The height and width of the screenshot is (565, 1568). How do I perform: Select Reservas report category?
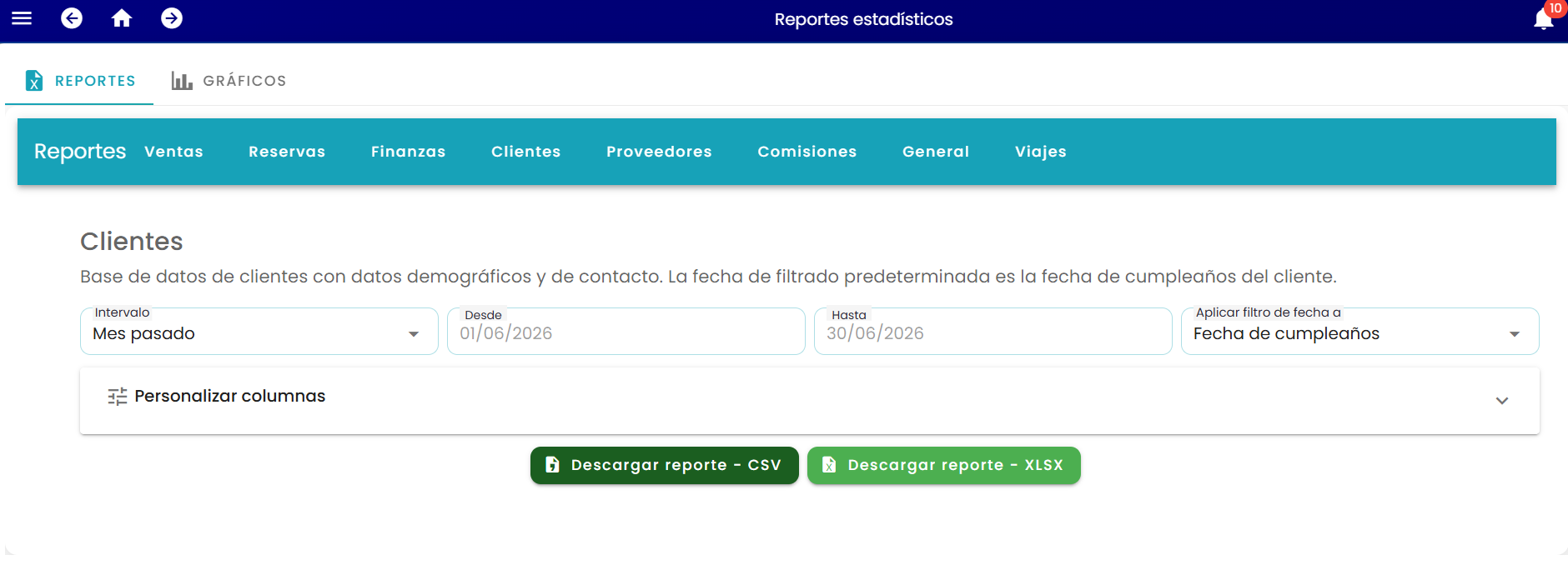point(287,152)
